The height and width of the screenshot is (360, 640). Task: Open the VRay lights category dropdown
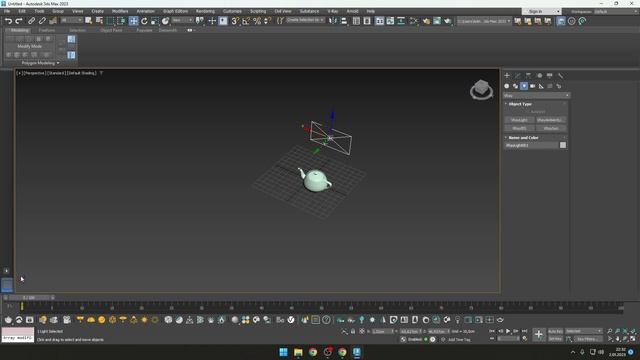coord(536,96)
